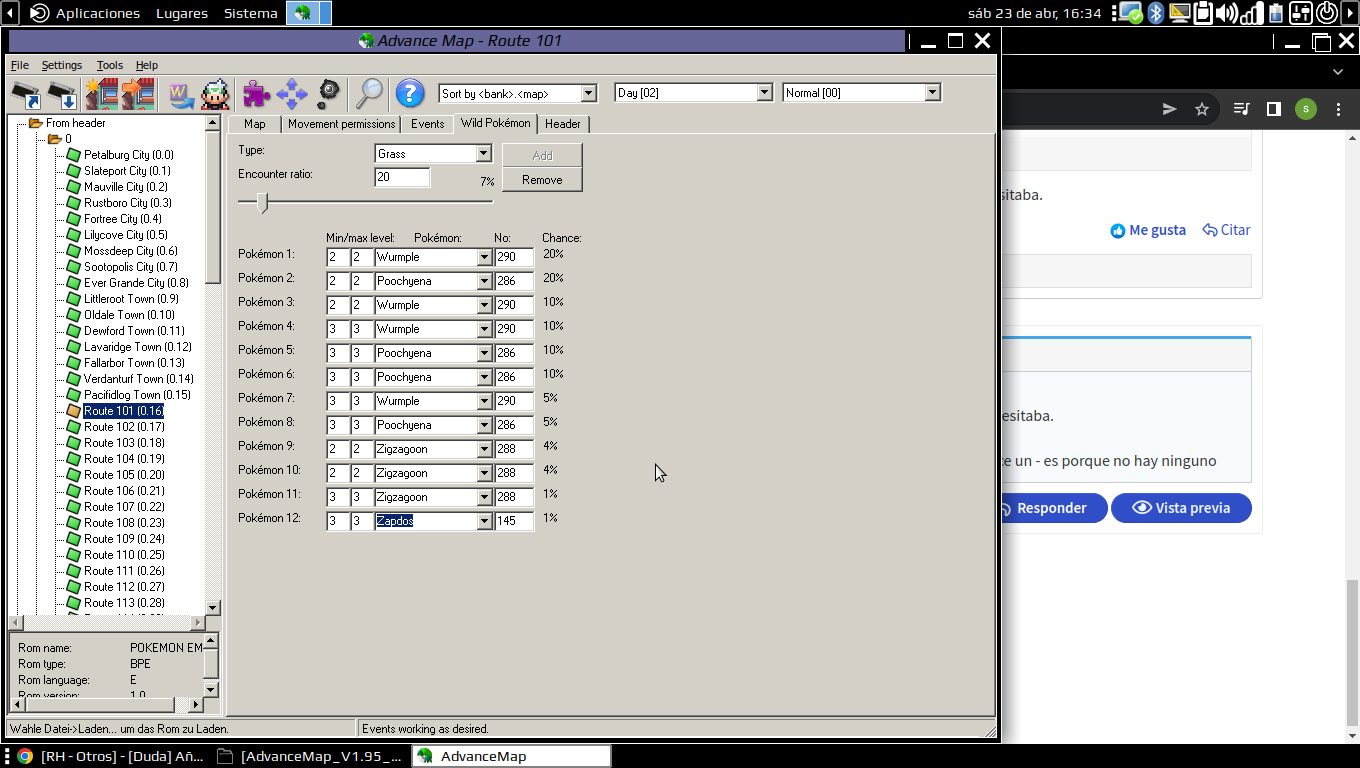Click the encounter ratio slider handle

(x=262, y=203)
